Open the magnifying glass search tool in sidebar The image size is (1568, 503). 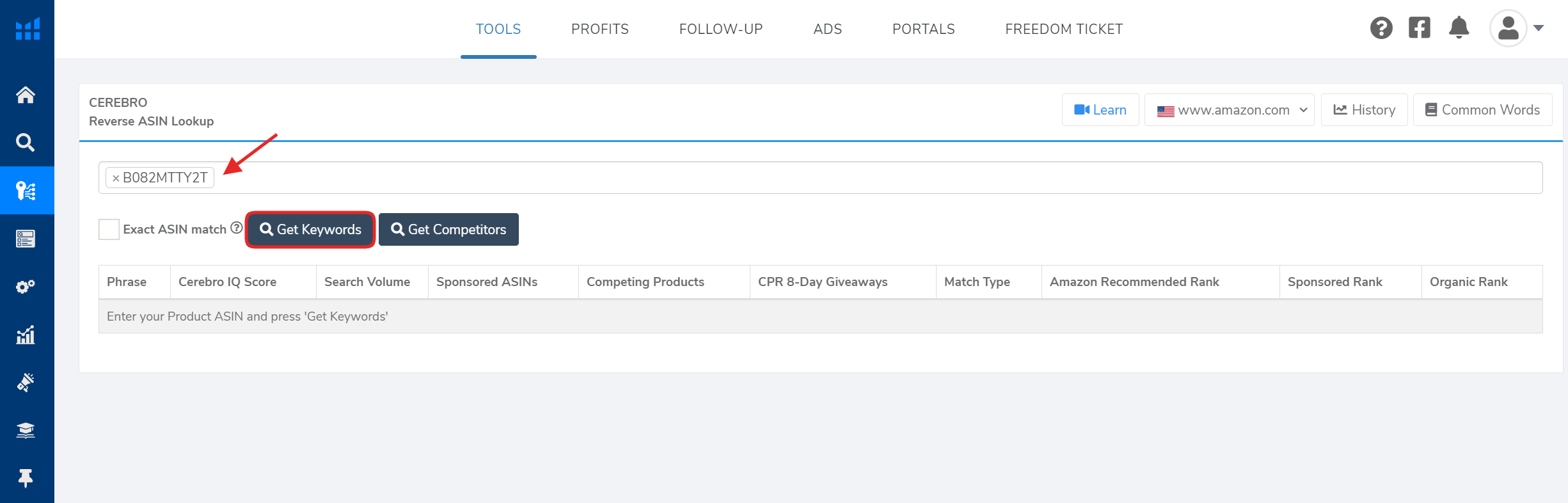click(x=26, y=142)
